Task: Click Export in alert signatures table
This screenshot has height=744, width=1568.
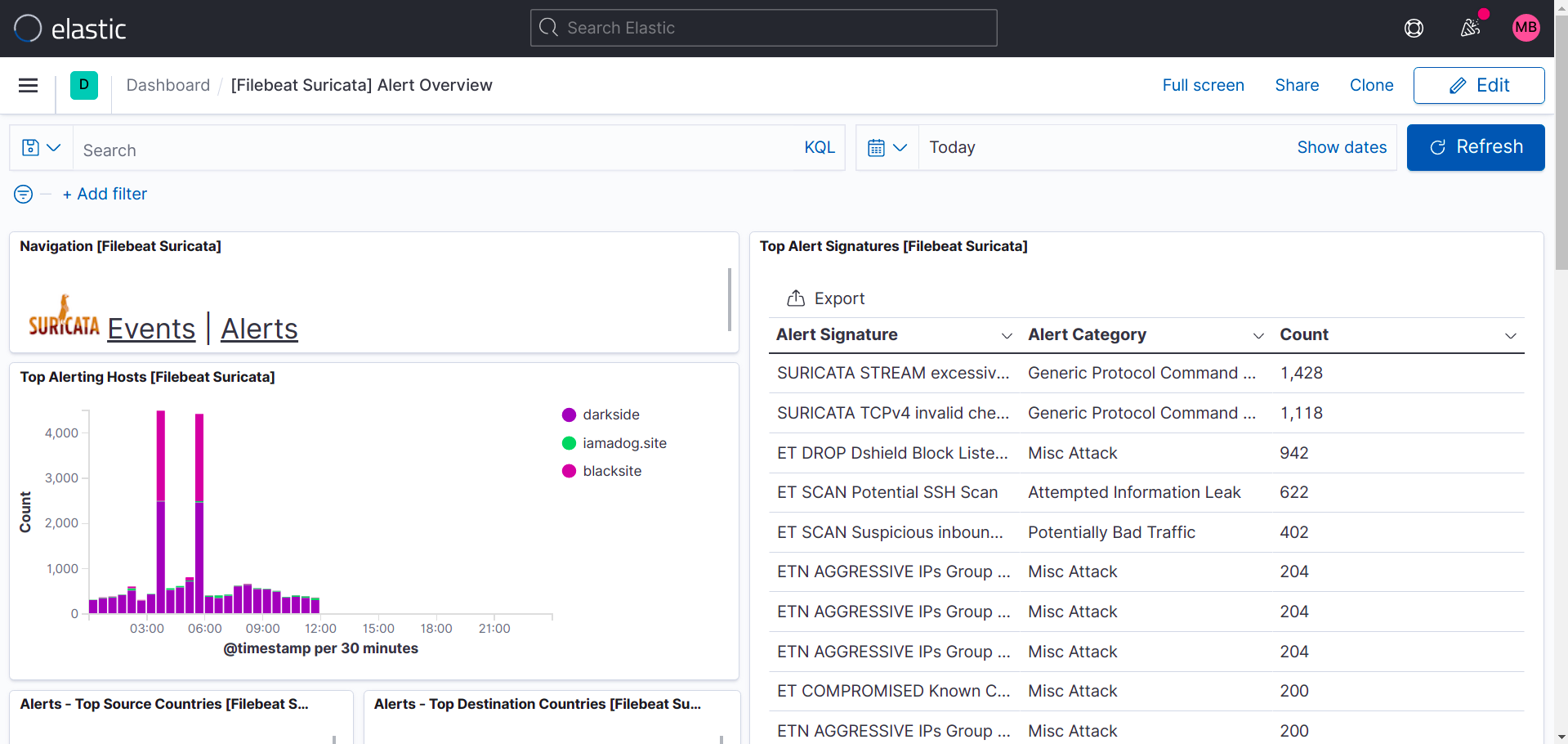Action: click(x=825, y=298)
